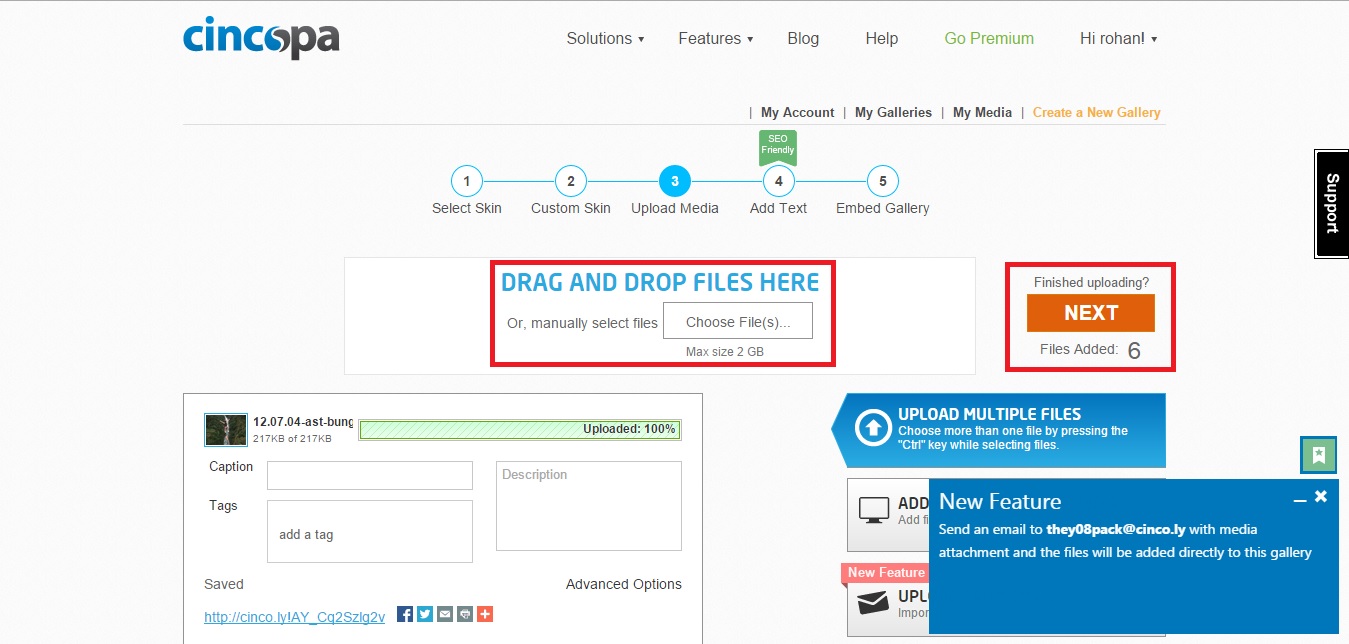This screenshot has height=644, width=1349.
Task: Expand the Hi rohan! account menu
Action: pyautogui.click(x=1119, y=39)
